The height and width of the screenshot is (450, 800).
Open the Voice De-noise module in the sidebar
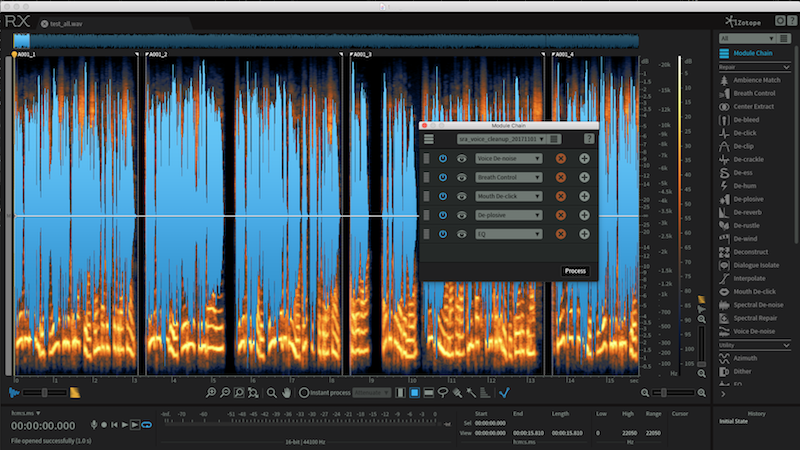(747, 332)
